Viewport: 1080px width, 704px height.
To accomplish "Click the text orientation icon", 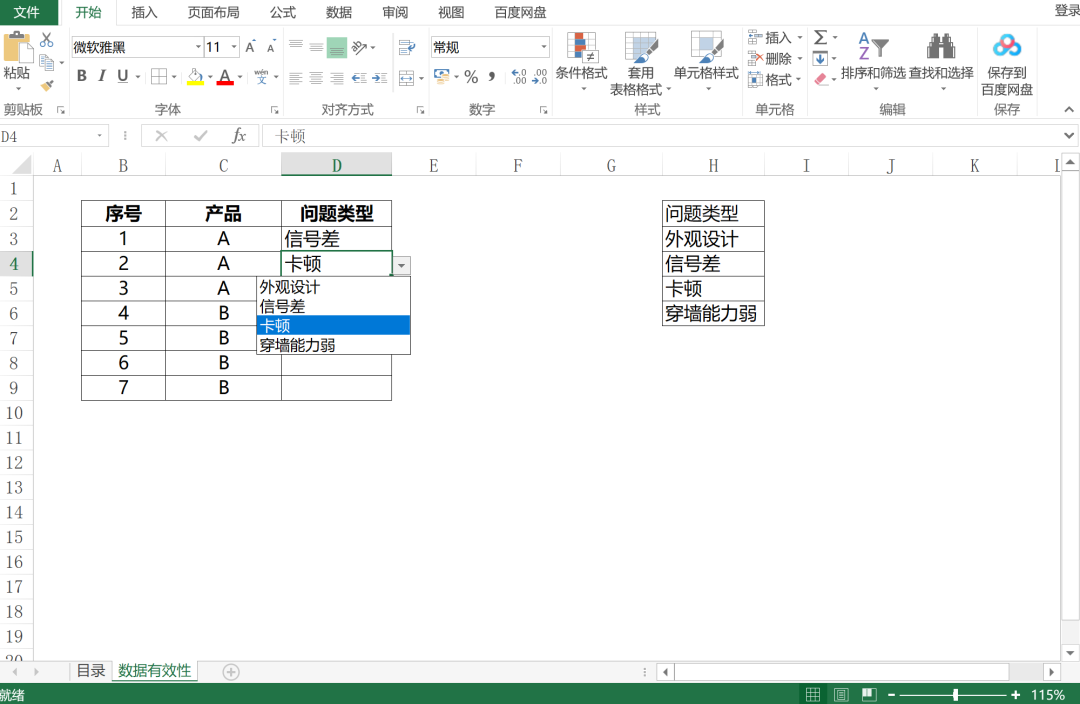I will click(360, 47).
